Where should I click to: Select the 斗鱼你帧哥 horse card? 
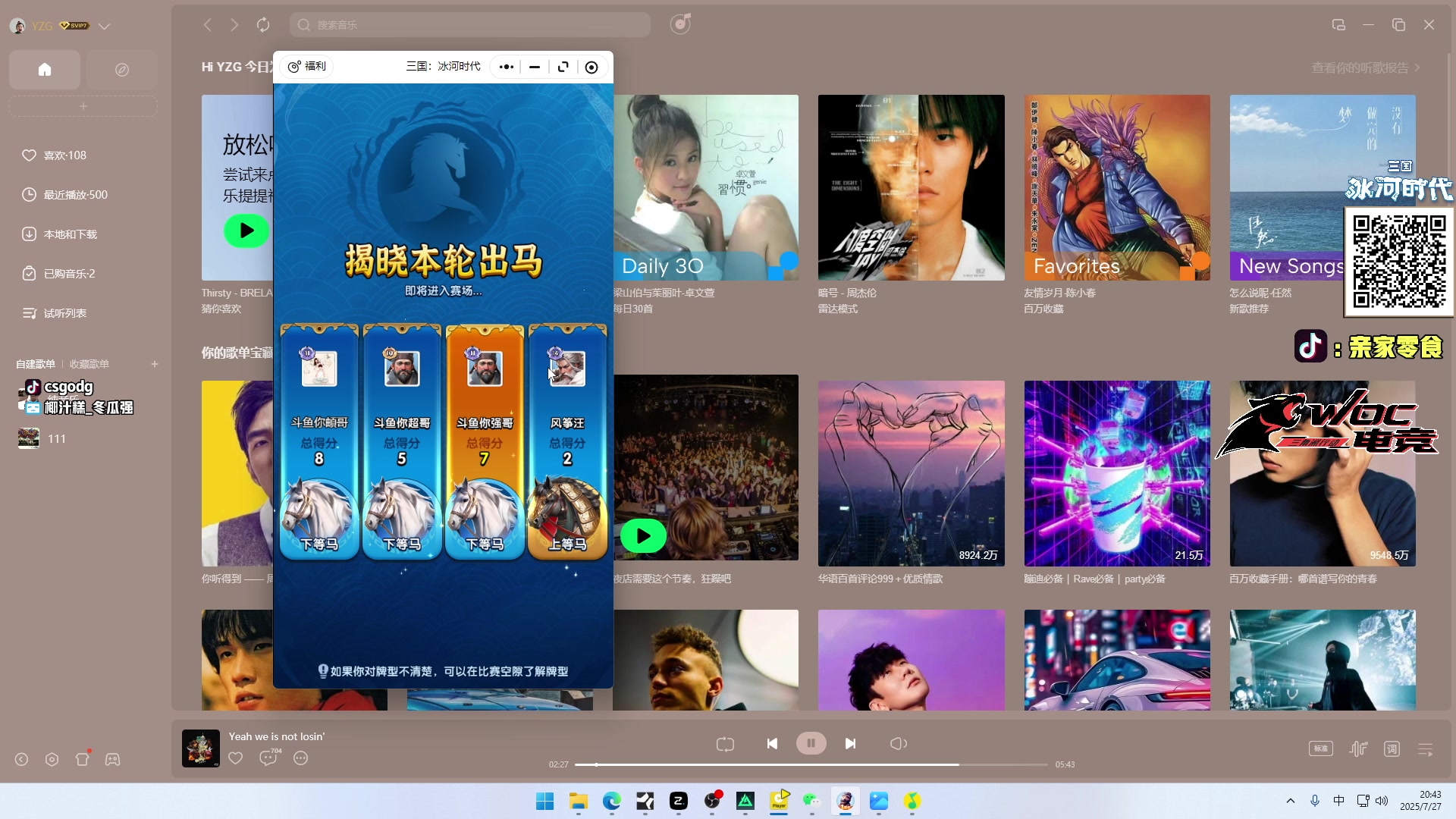tap(319, 442)
